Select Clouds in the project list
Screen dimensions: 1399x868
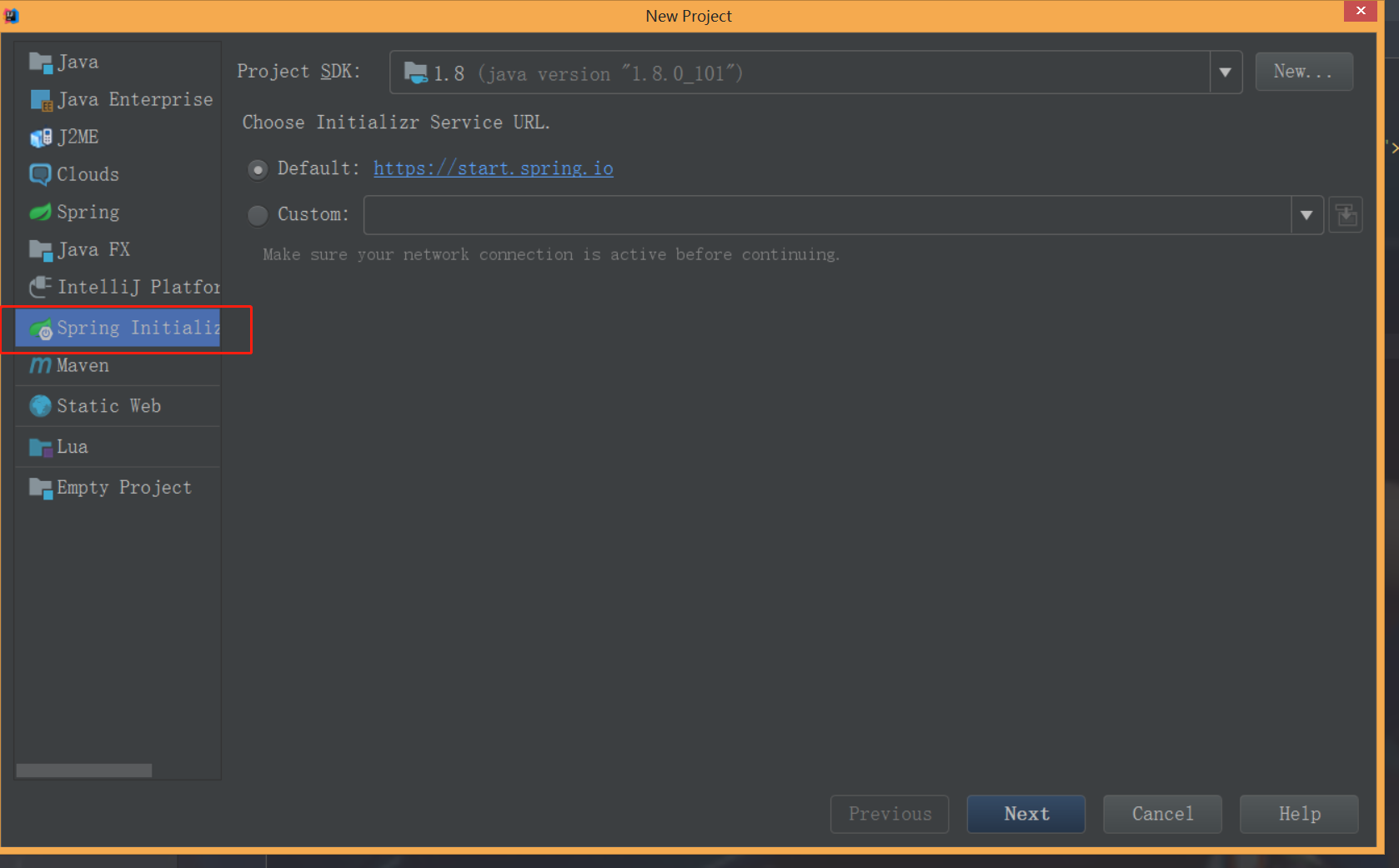click(118, 174)
